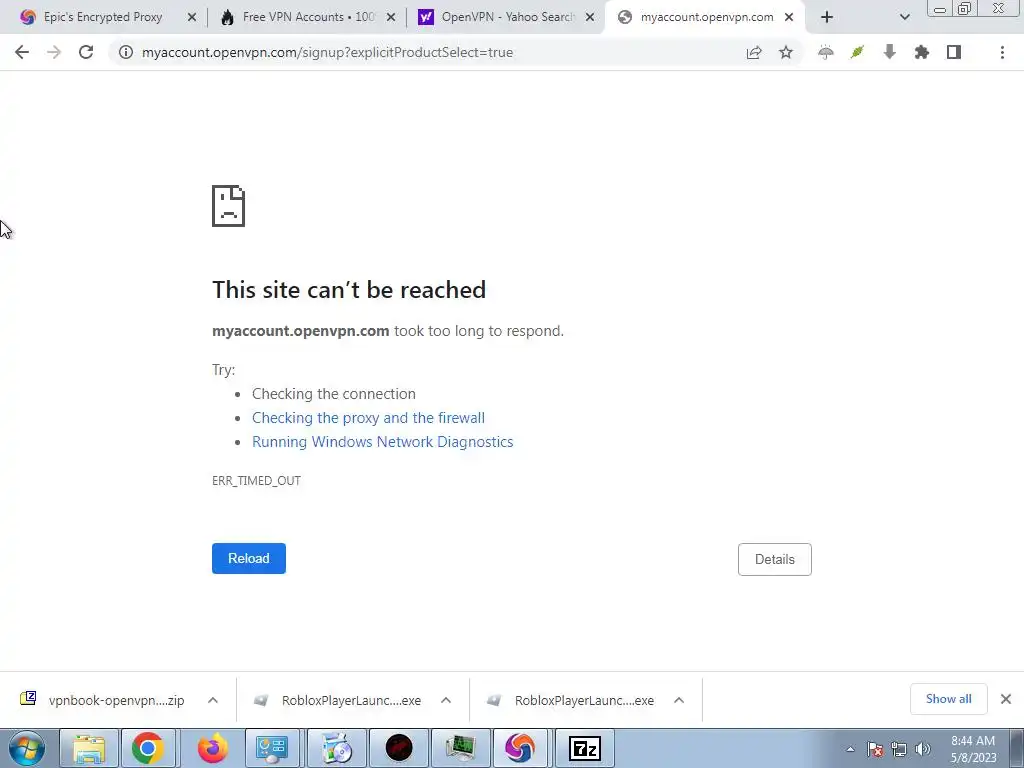
Task: Close the downloads bar
Action: click(x=1006, y=699)
